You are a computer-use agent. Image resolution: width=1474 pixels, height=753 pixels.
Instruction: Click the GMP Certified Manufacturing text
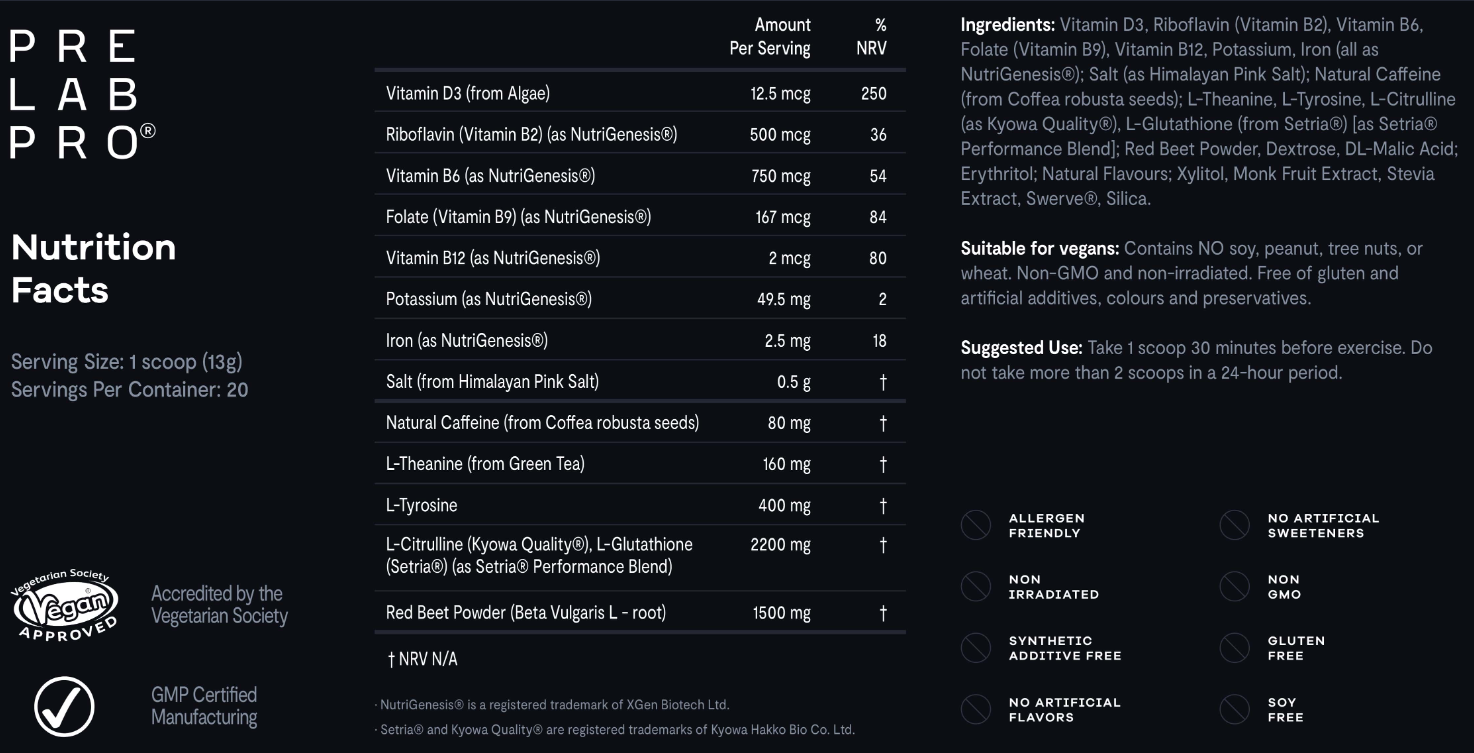click(204, 706)
